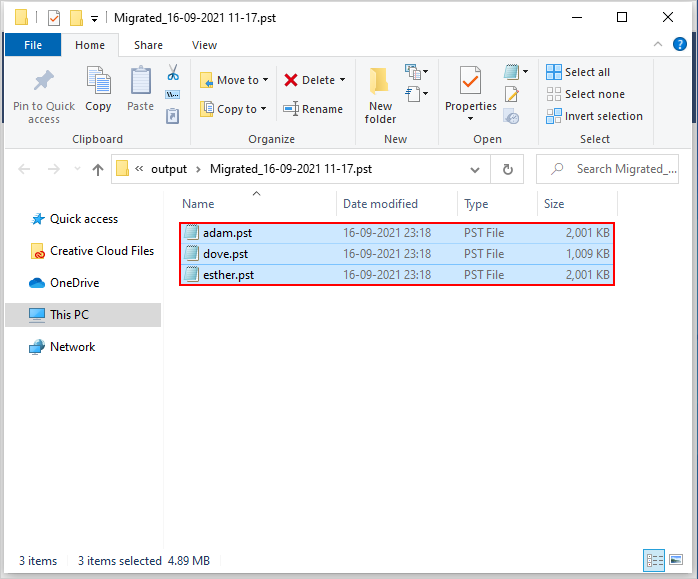
Task: Click the Search Migrated field
Action: (x=607, y=169)
